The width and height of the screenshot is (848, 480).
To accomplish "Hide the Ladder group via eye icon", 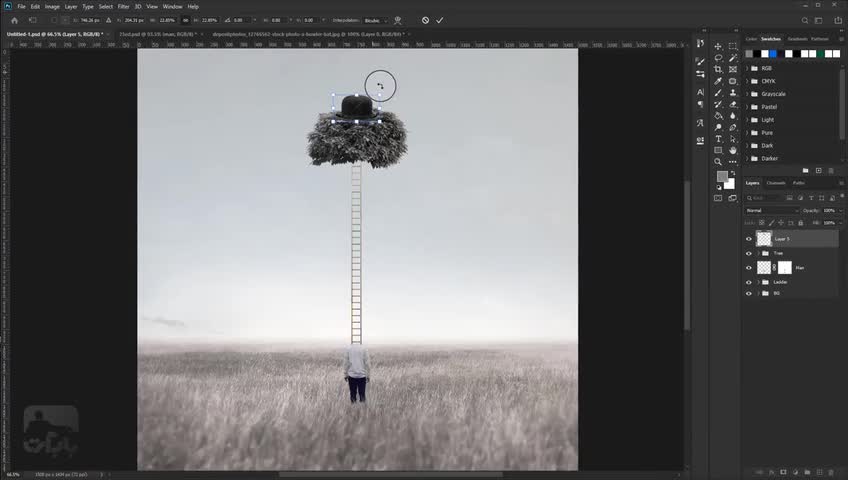I will coord(749,282).
